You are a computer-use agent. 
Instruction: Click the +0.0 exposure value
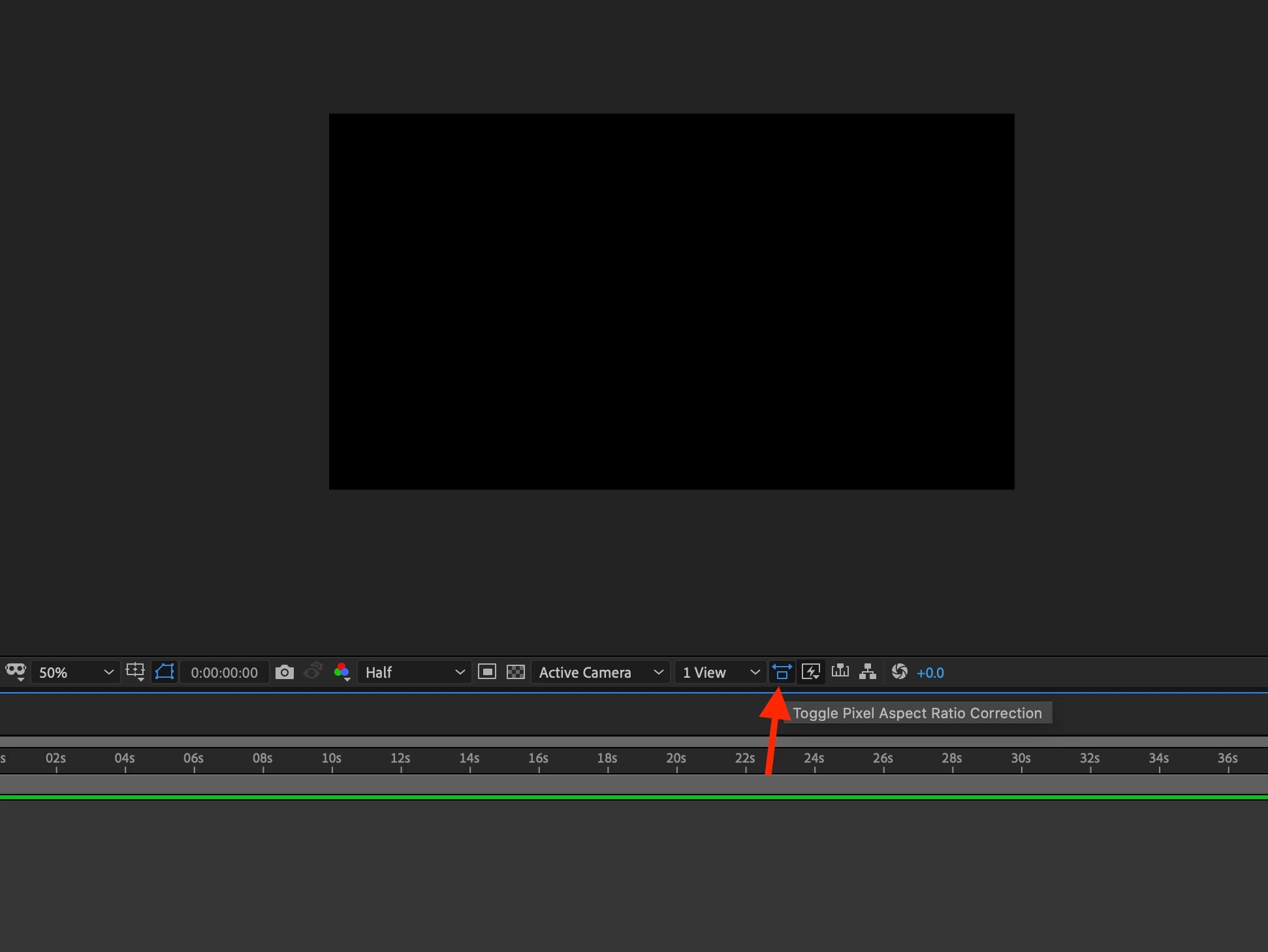(930, 673)
